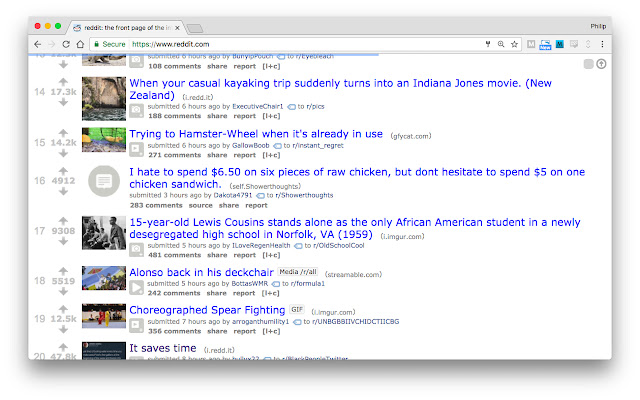The height and width of the screenshot is (400, 640).
Task: Click the address bar showing www.reddit.com
Action: (x=300, y=44)
